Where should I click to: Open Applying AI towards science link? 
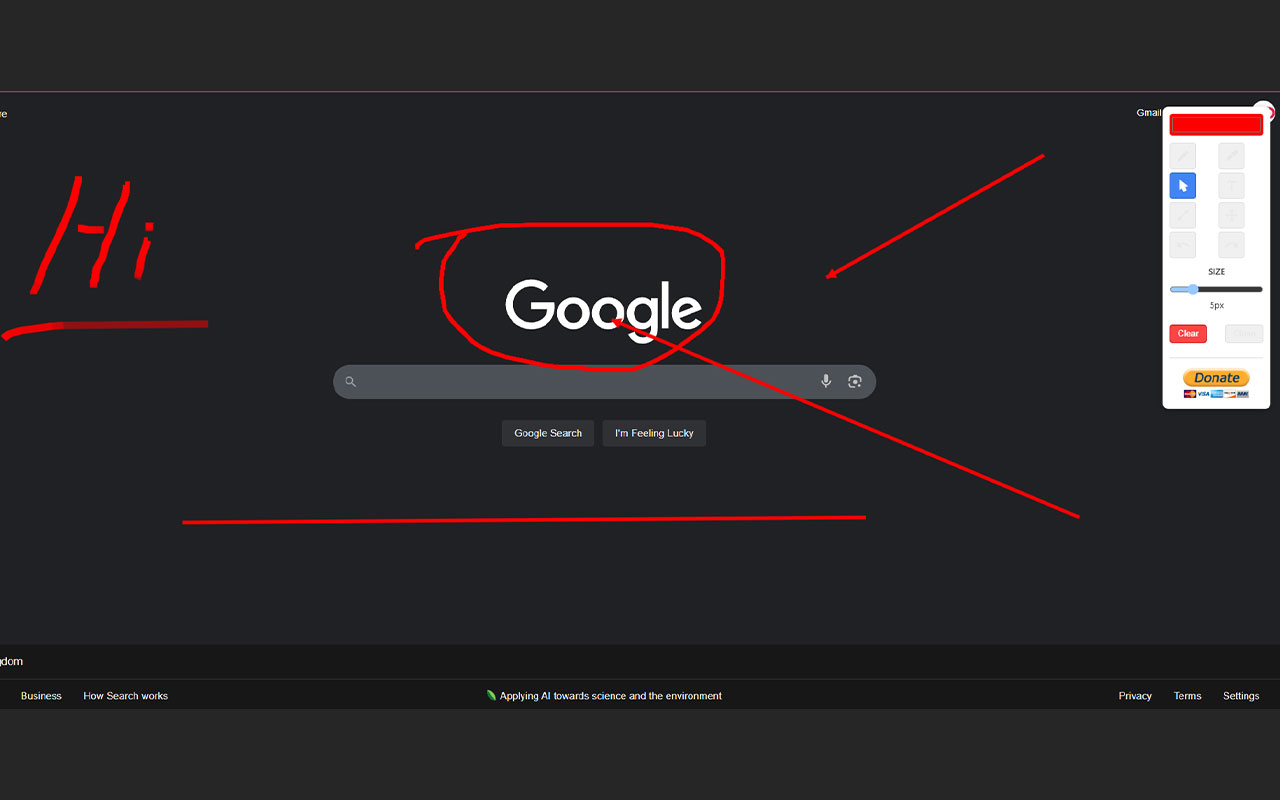611,696
